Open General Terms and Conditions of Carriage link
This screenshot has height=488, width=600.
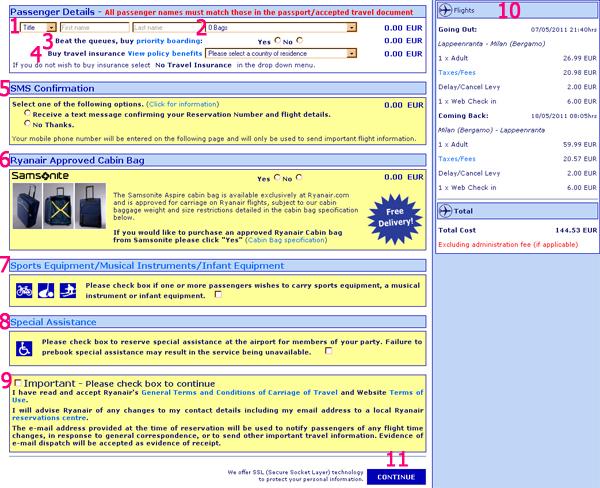[240, 392]
